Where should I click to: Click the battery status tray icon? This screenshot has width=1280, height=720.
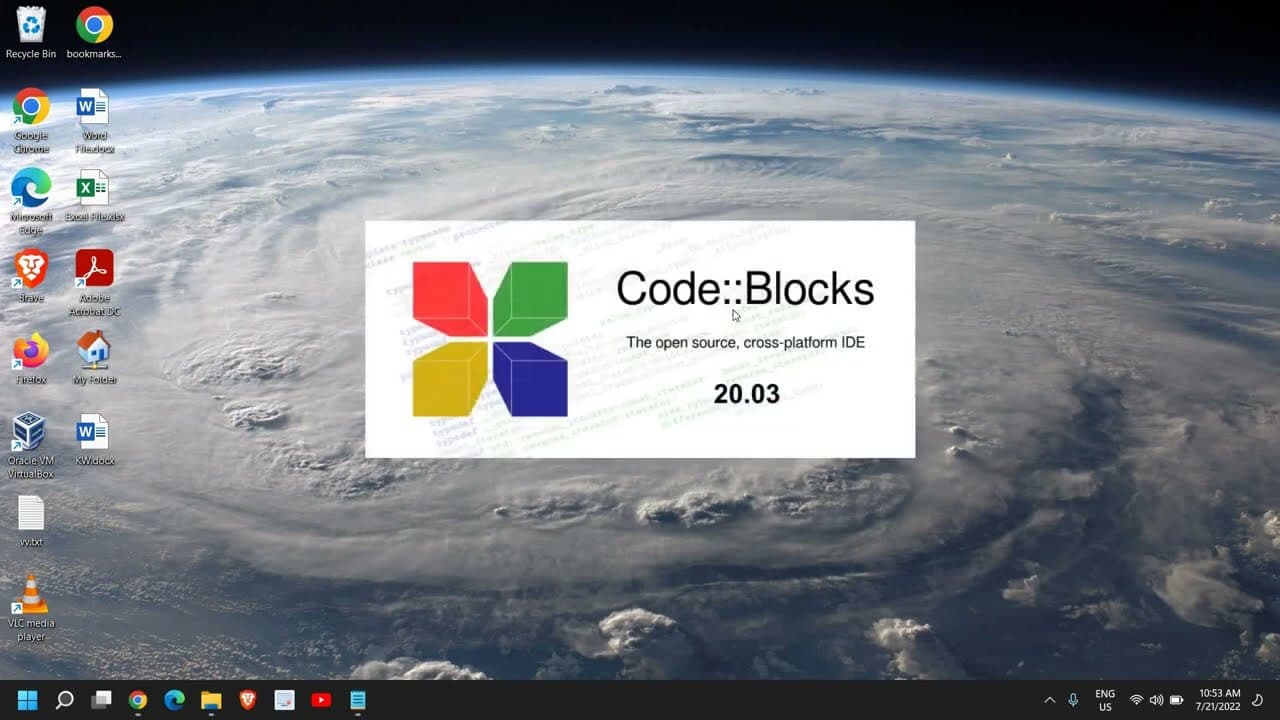tap(1177, 700)
